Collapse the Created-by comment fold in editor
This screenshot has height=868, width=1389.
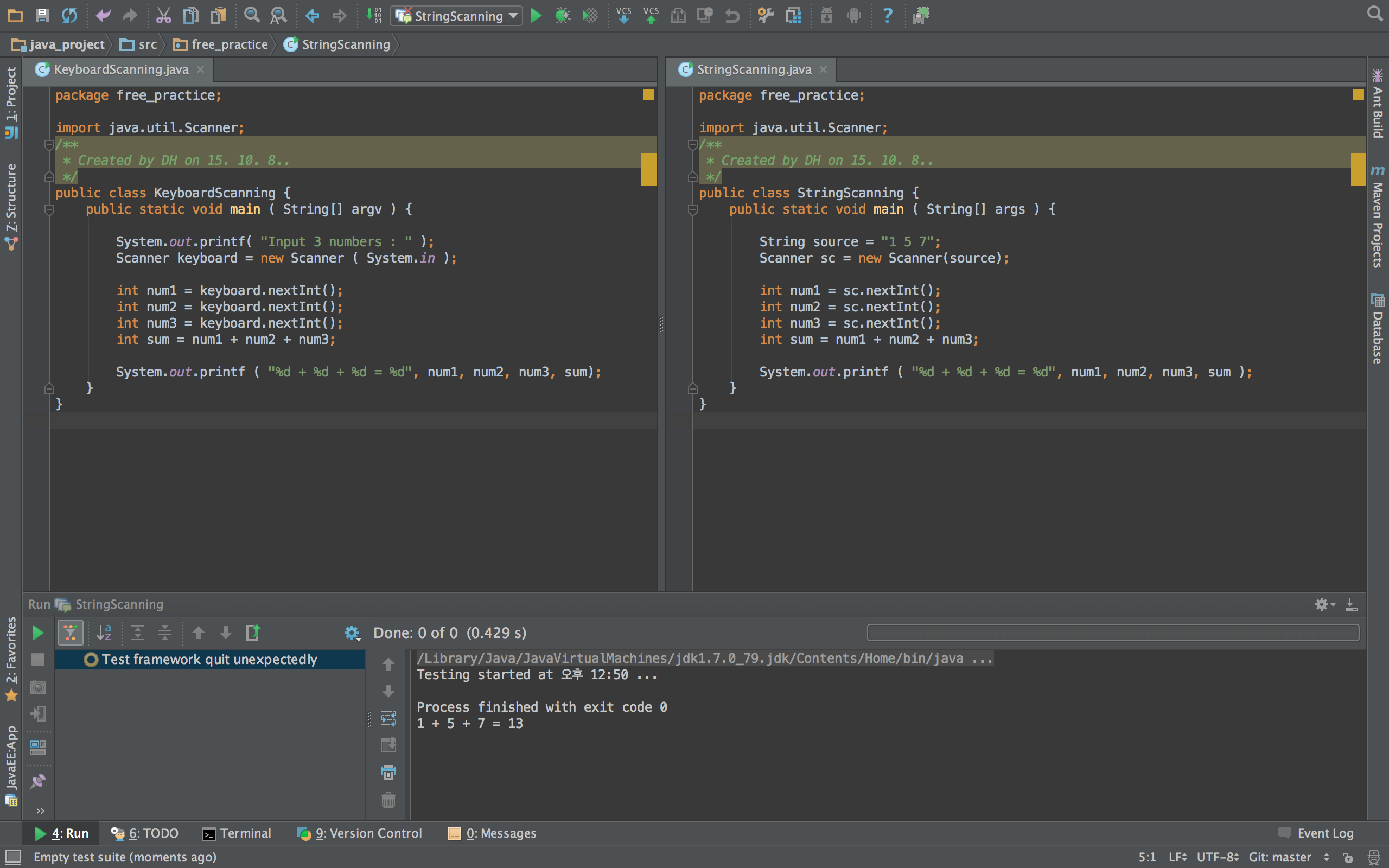pyautogui.click(x=49, y=145)
